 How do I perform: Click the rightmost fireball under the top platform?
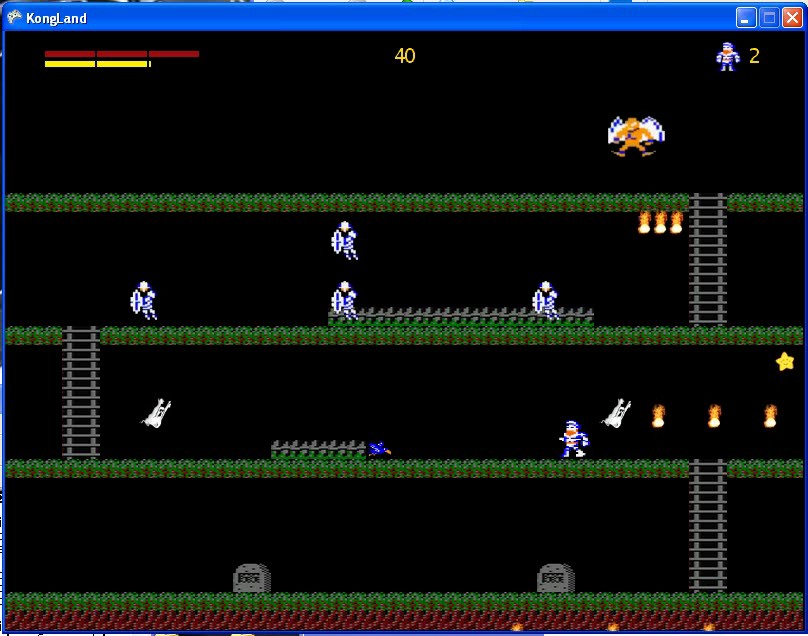[676, 222]
